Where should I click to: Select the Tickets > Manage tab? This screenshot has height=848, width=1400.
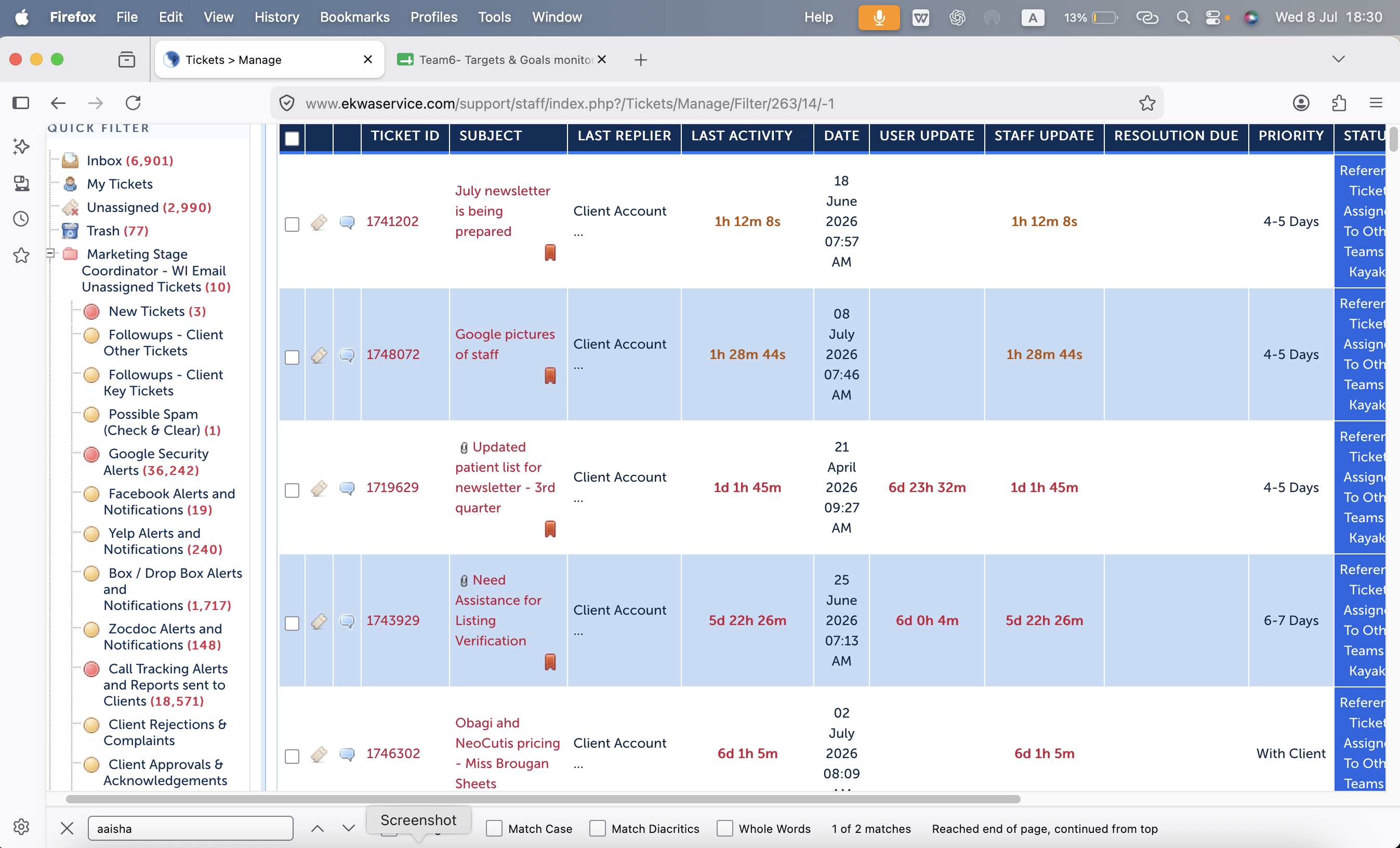269,60
